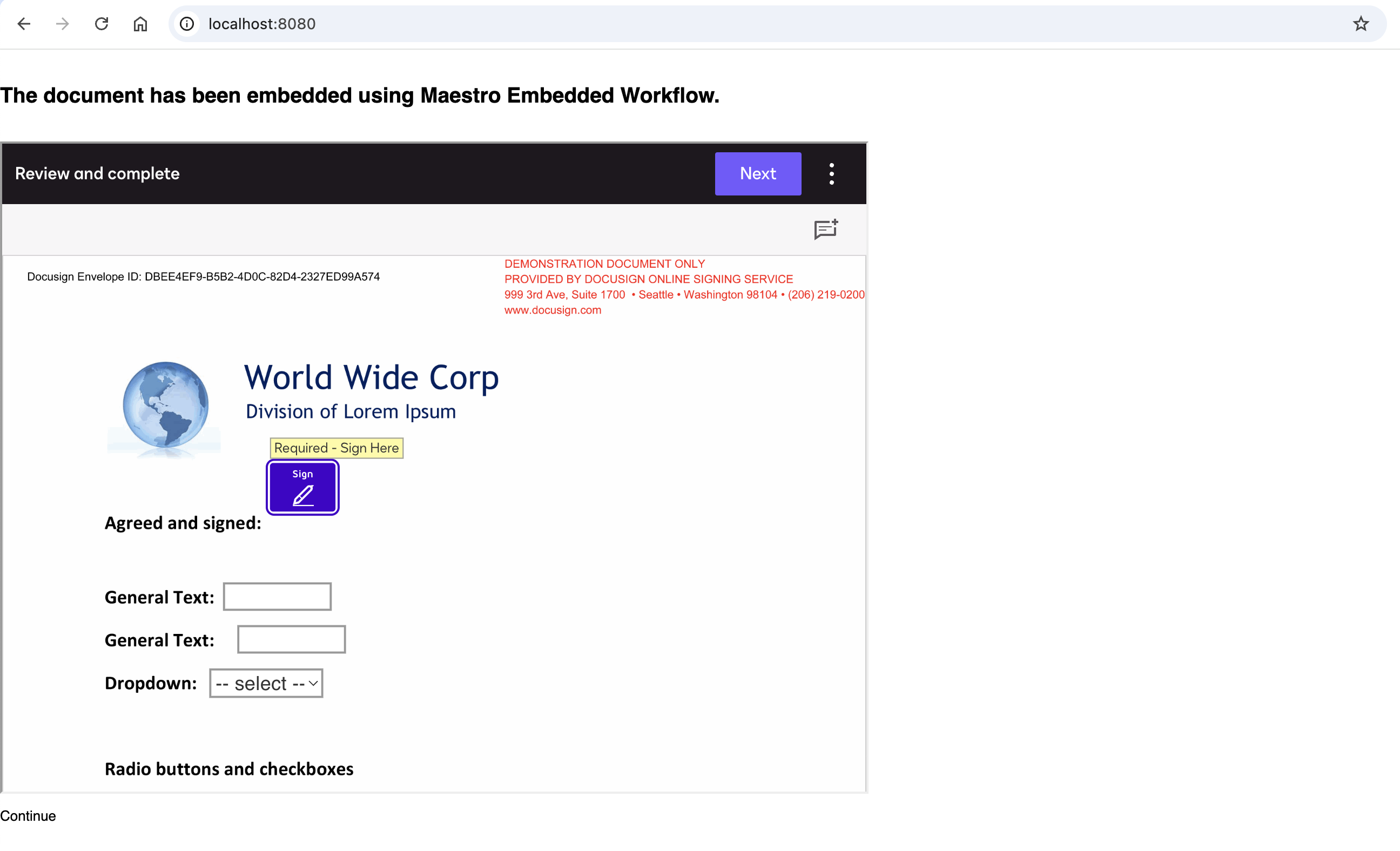Focus the second General Text input field

point(292,639)
